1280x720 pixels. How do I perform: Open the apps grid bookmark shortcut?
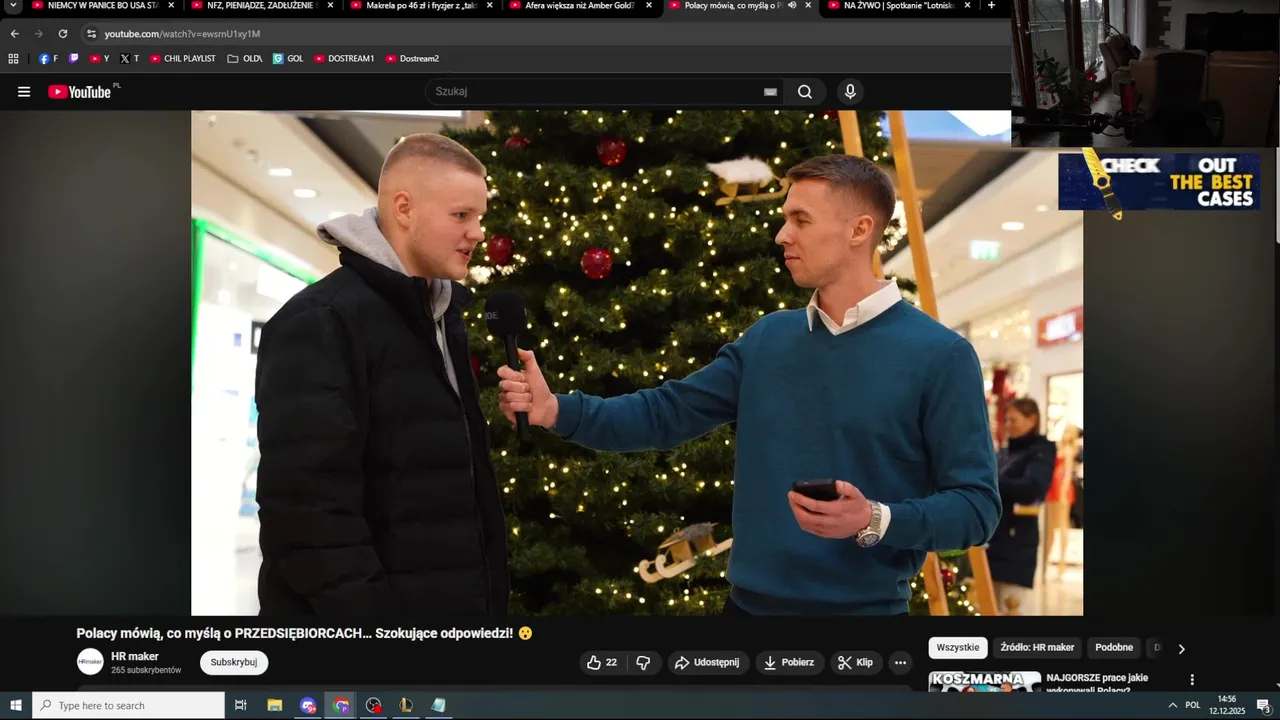pyautogui.click(x=13, y=59)
